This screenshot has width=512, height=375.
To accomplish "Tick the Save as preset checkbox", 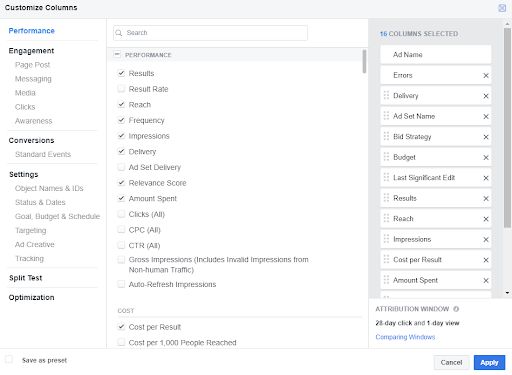I will (x=9, y=360).
